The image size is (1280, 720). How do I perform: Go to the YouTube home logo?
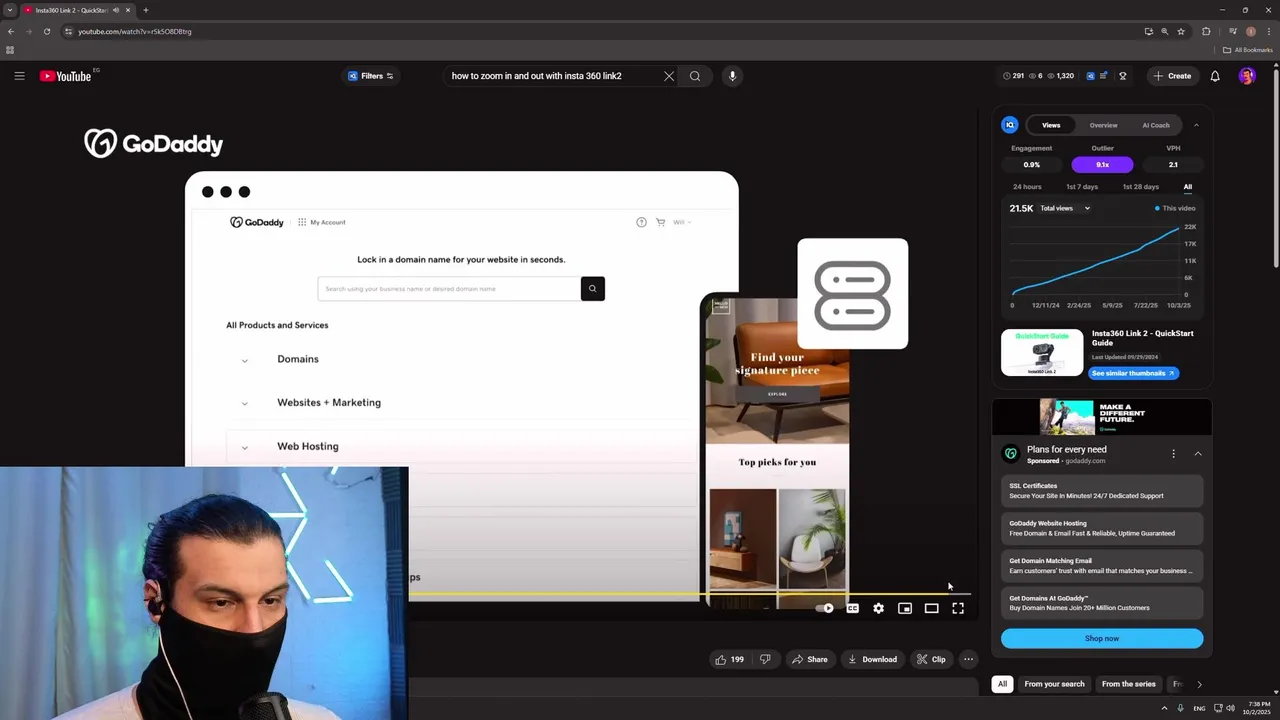pyautogui.click(x=66, y=76)
